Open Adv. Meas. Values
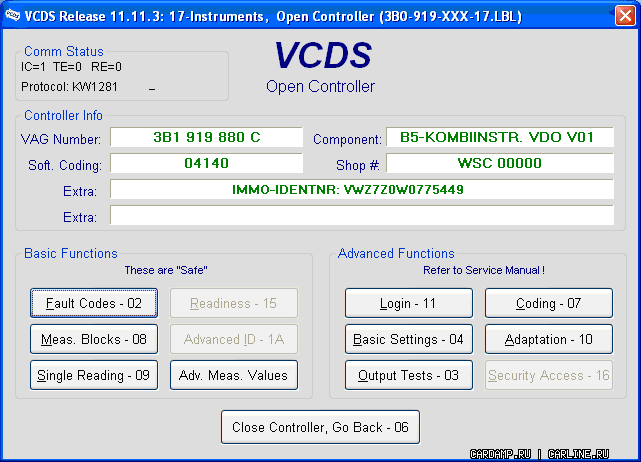The height and width of the screenshot is (462, 641). [x=233, y=375]
